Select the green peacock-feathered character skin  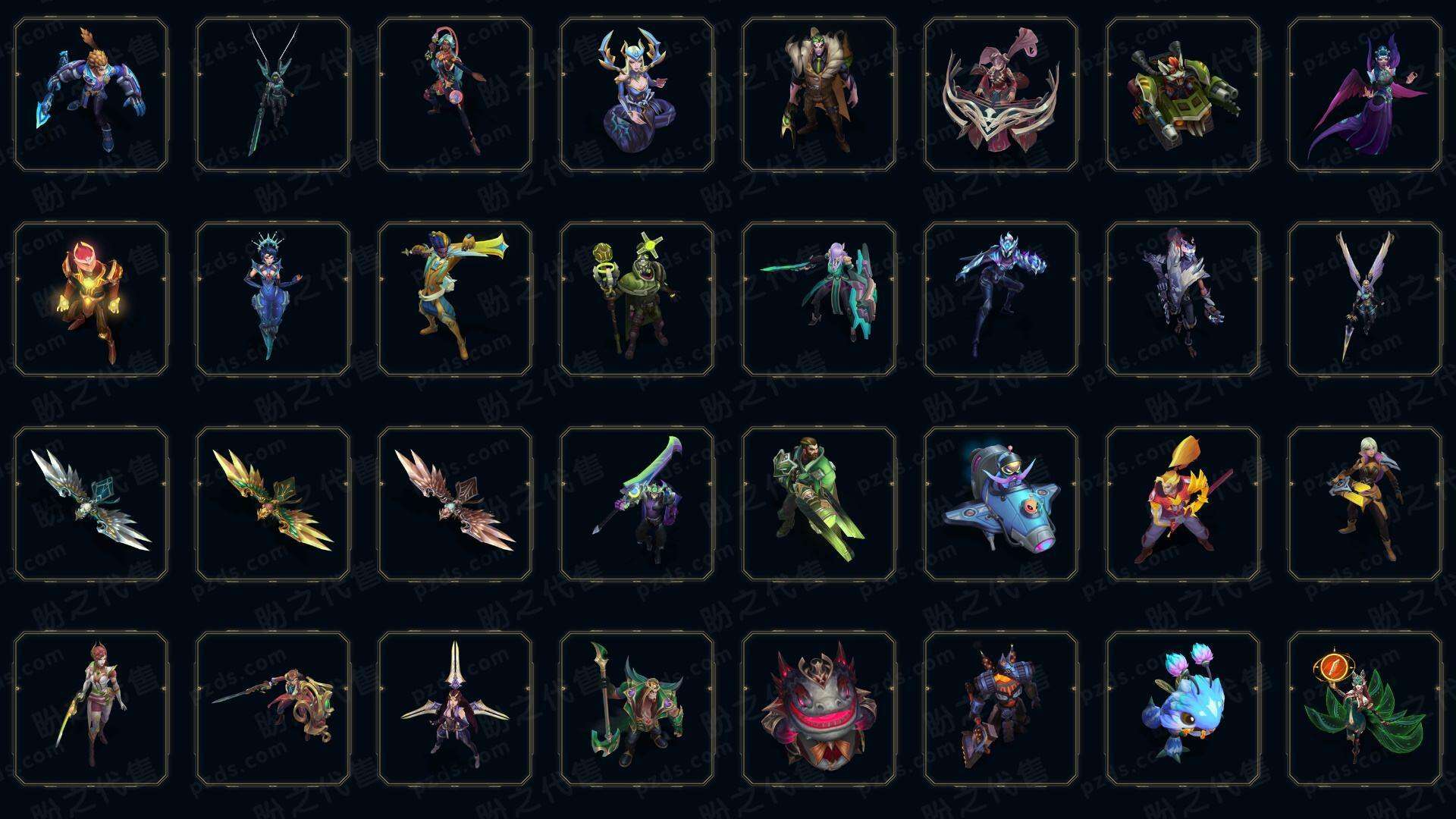tap(1365, 708)
